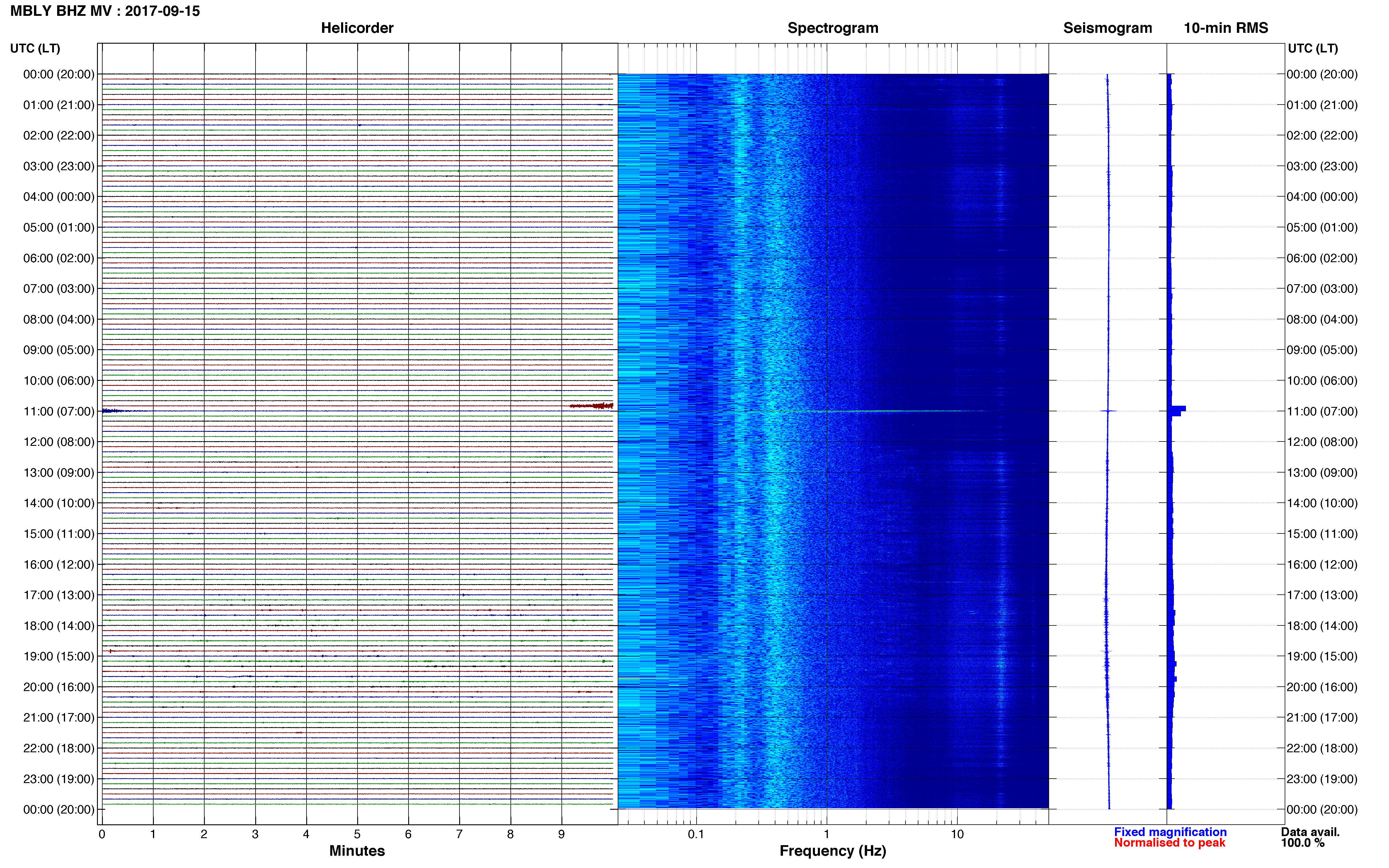Select the "Normalised to peak" red legend text
1389x868 pixels.
pyautogui.click(x=1170, y=843)
